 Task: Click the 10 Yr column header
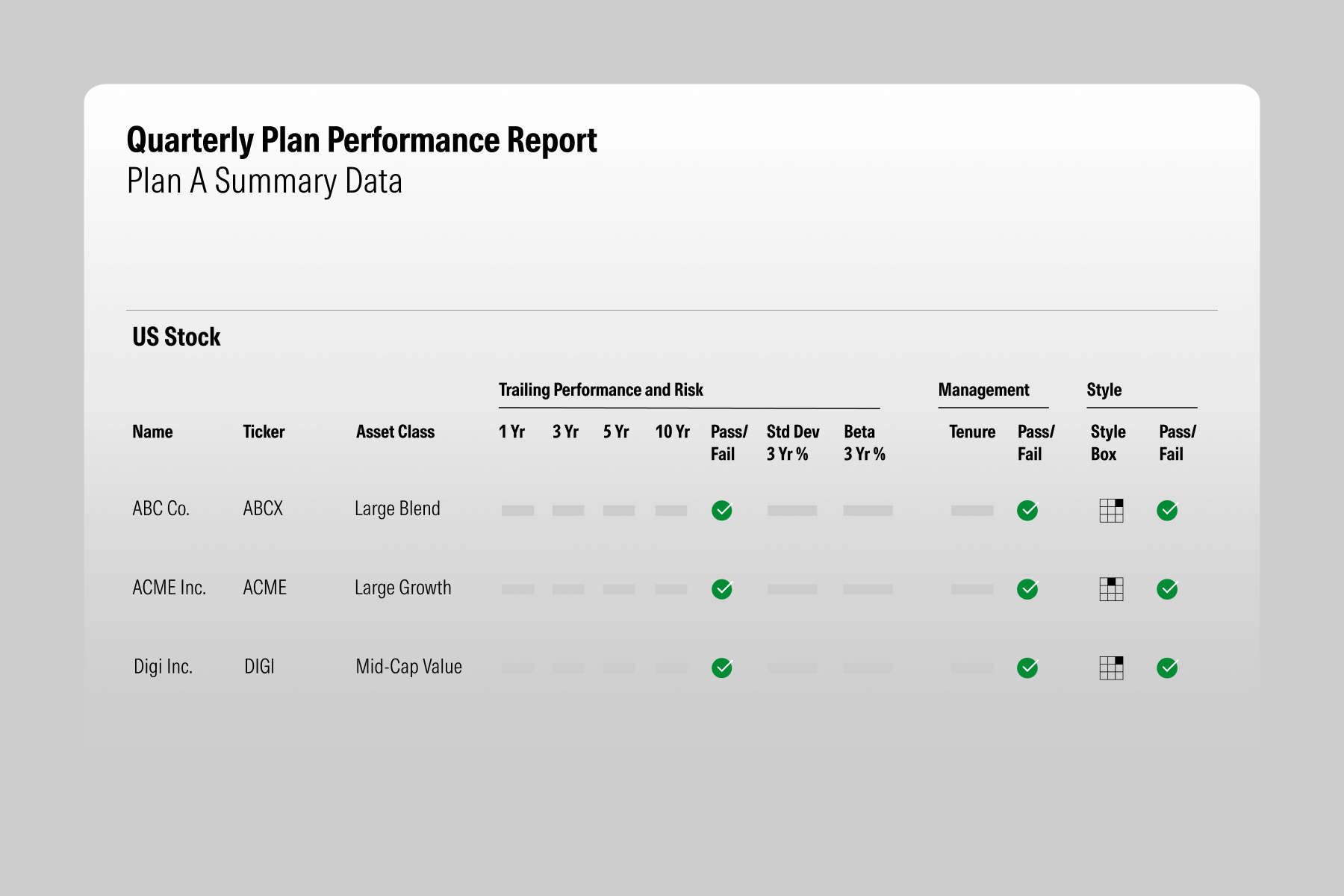[x=672, y=432]
